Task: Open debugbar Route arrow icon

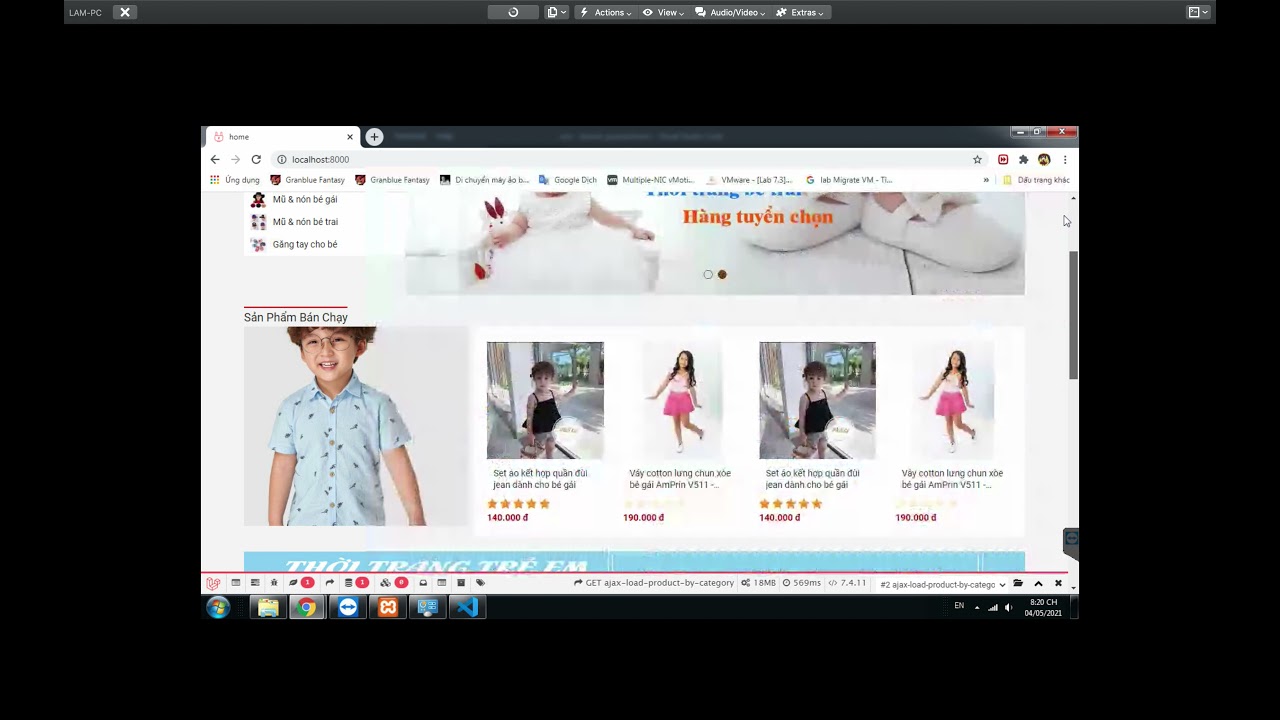Action: (x=329, y=583)
